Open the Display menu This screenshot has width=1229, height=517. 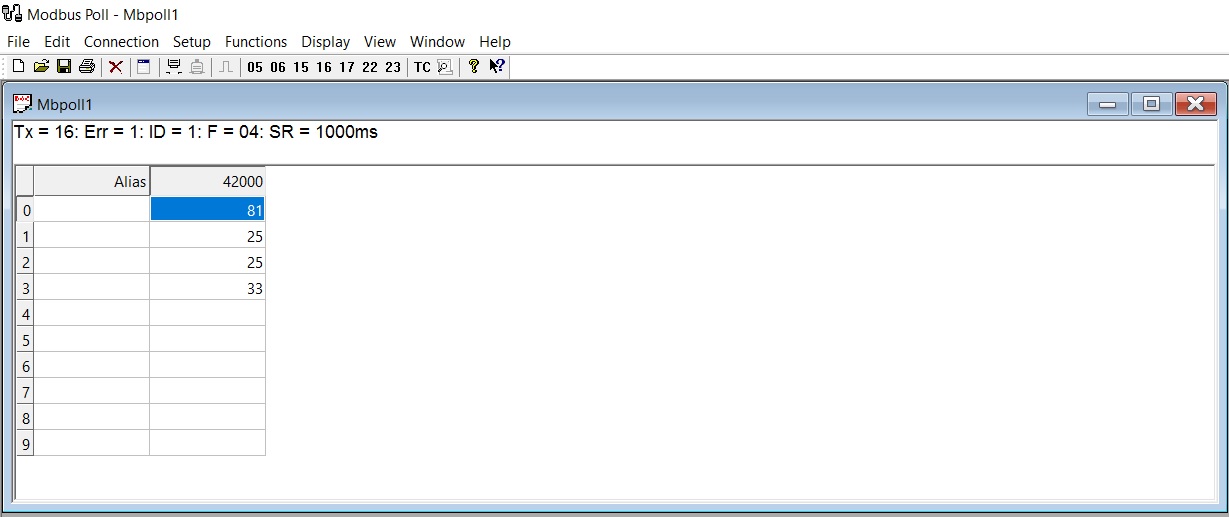[326, 42]
